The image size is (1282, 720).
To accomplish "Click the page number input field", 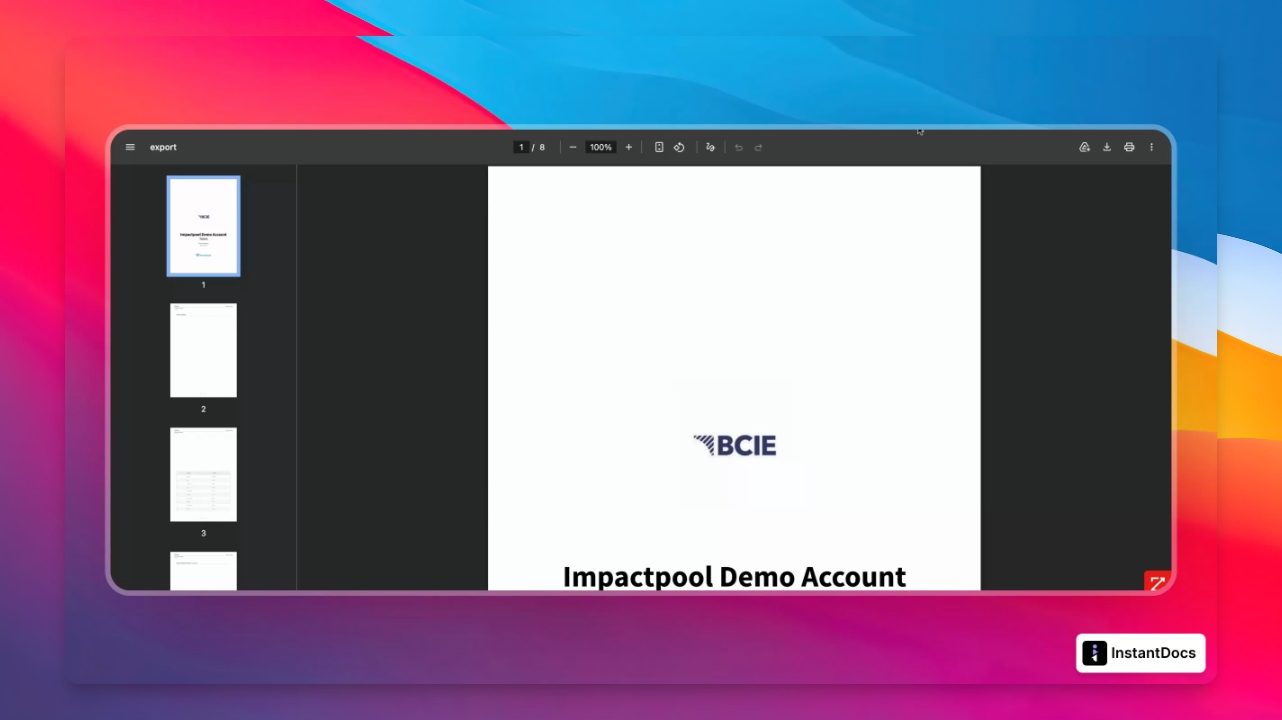I will (521, 147).
